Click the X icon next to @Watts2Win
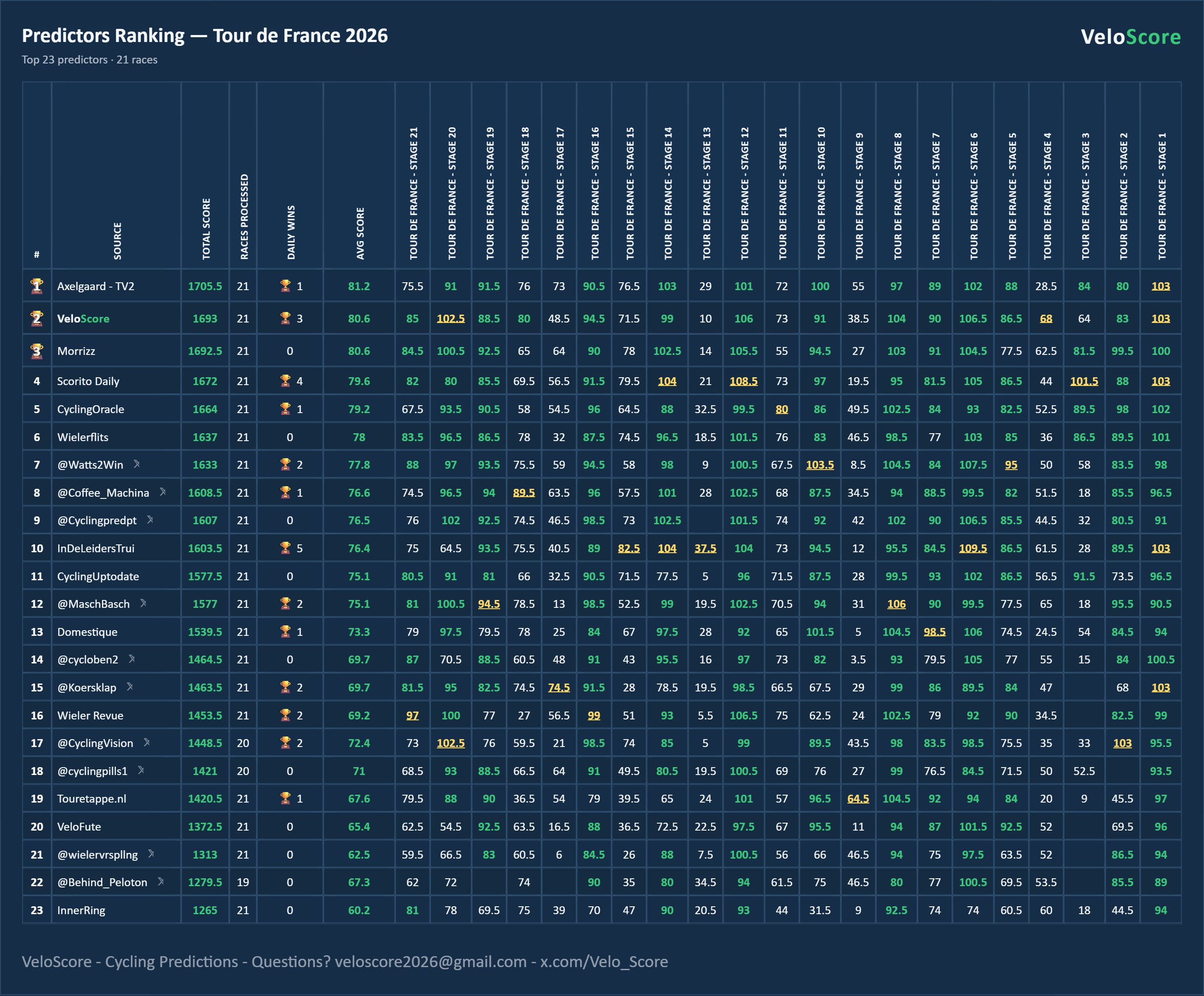The width and height of the screenshot is (1204, 996). (x=136, y=464)
